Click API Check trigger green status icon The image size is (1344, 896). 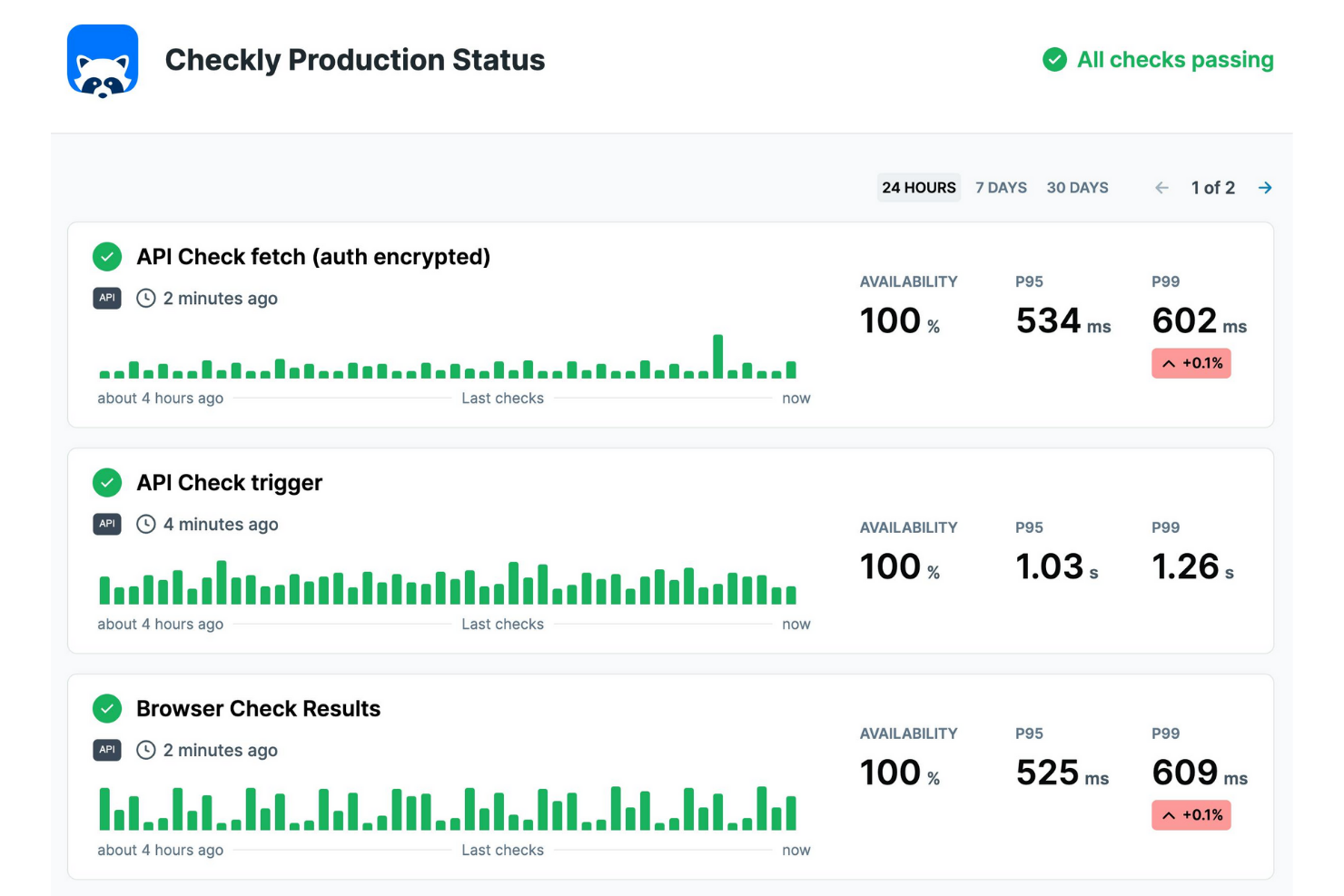coord(107,483)
